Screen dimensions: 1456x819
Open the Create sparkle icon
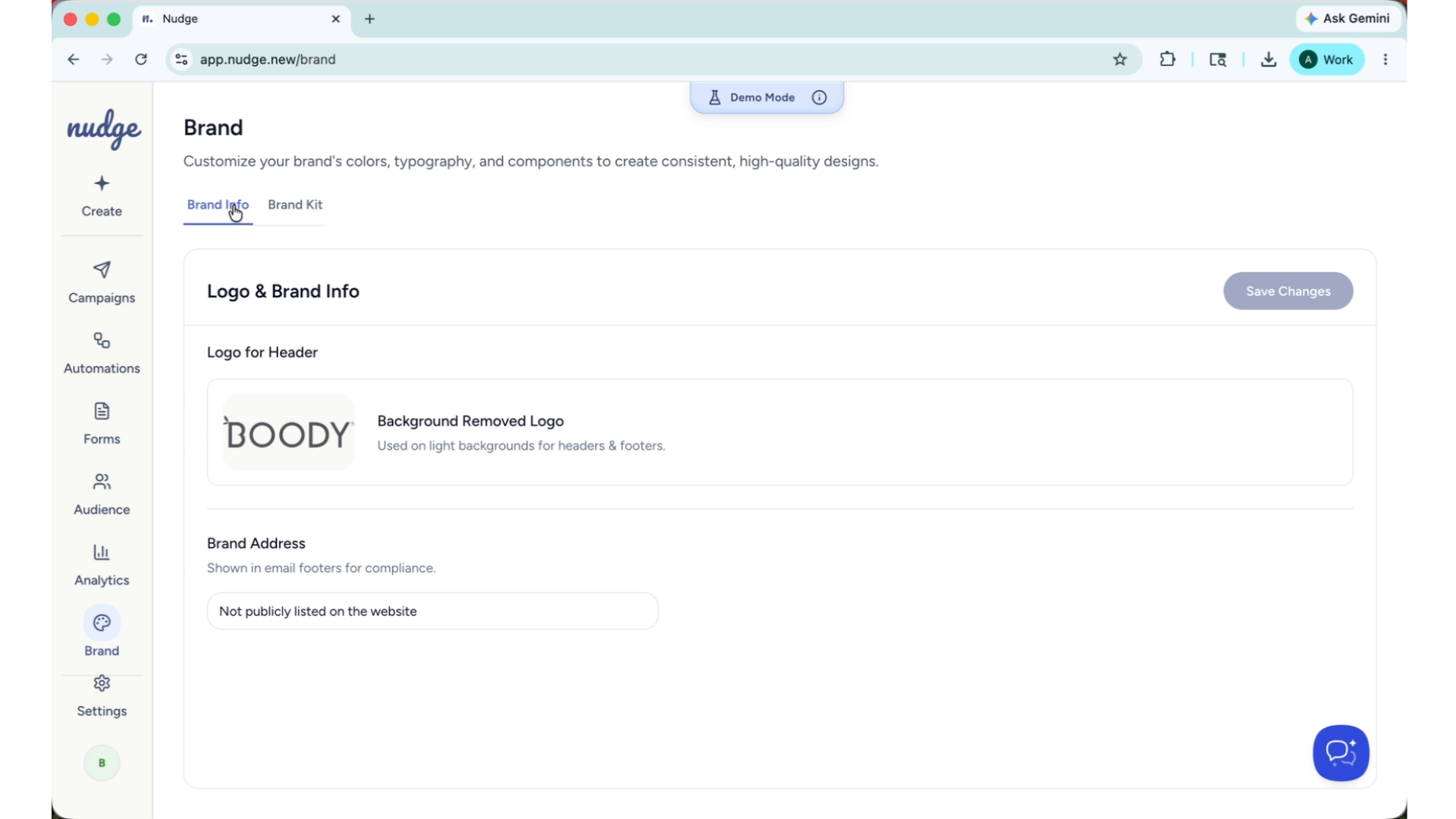102,184
